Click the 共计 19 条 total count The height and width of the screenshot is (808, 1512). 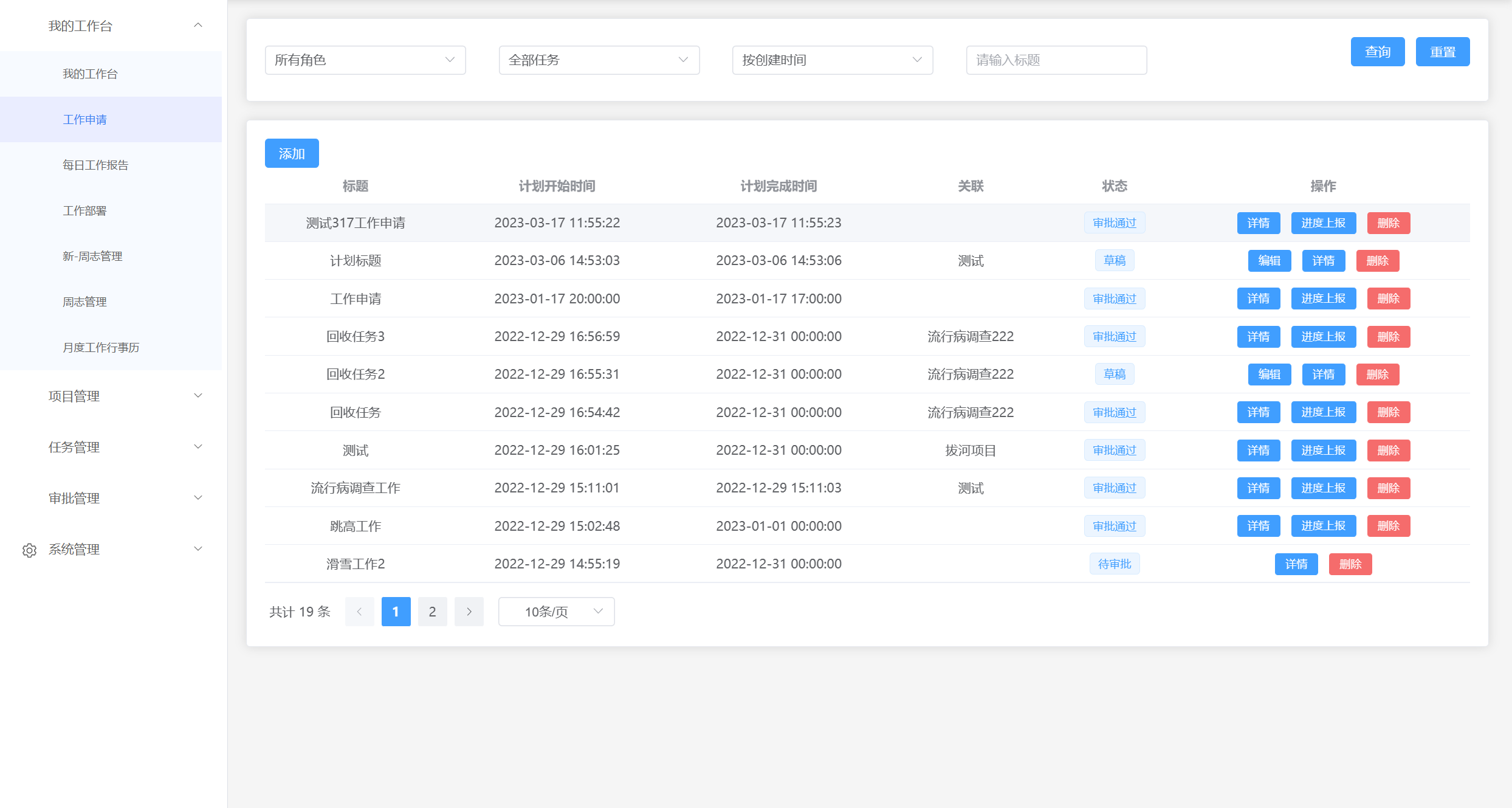pos(300,612)
